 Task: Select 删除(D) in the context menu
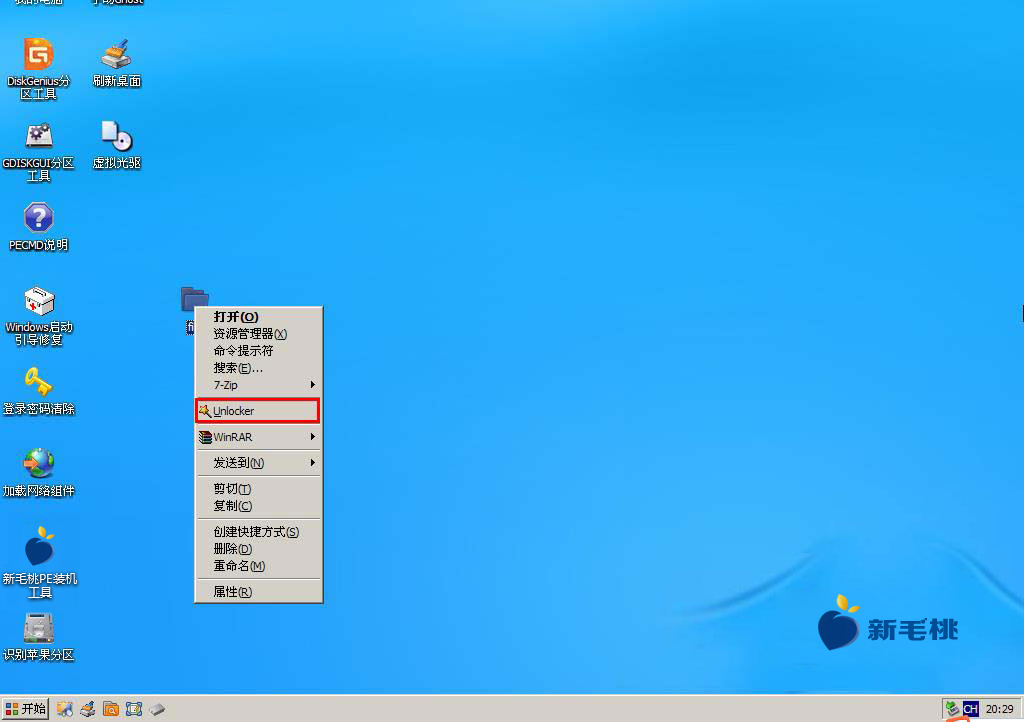tap(259, 549)
